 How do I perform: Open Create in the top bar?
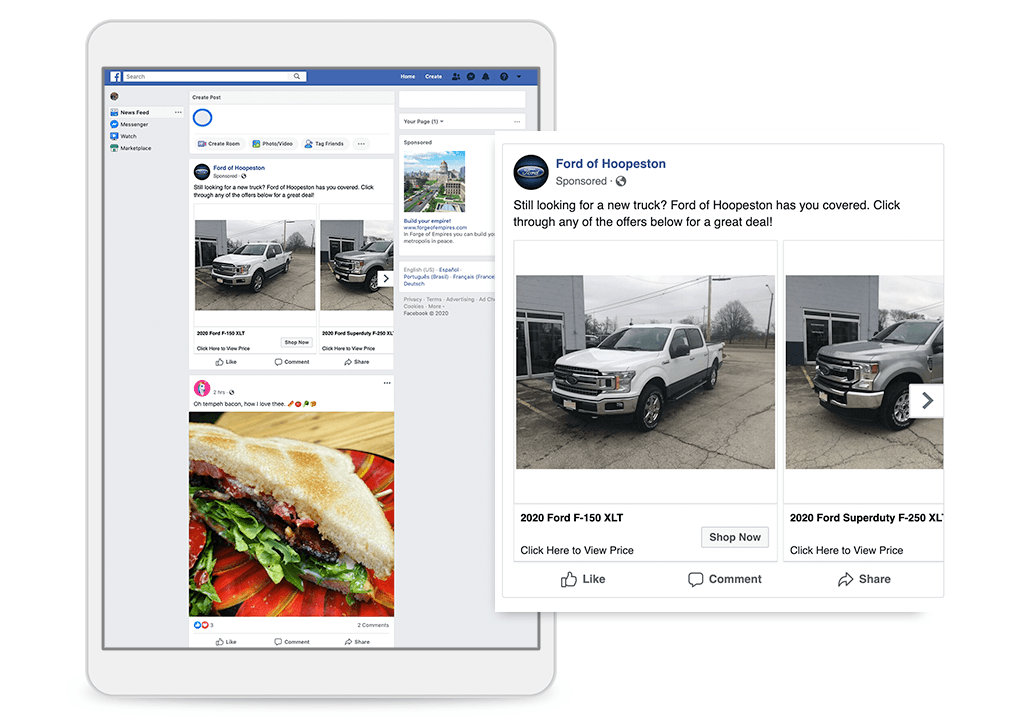click(433, 76)
